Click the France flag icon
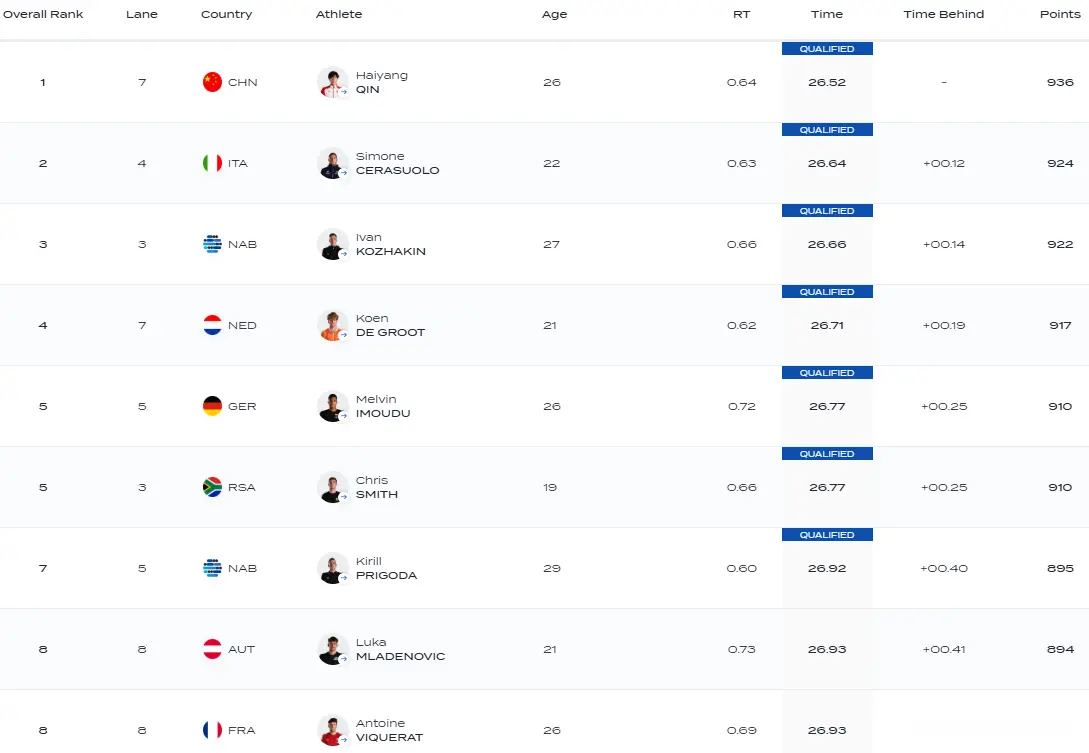 pyautogui.click(x=213, y=730)
